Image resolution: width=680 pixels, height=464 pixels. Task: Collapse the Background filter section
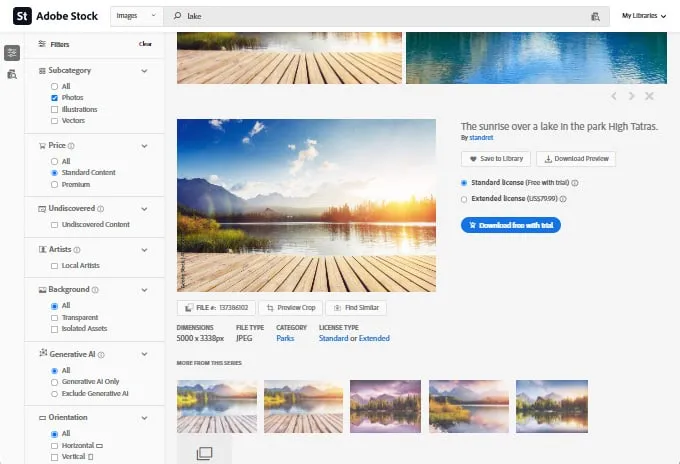pos(145,290)
